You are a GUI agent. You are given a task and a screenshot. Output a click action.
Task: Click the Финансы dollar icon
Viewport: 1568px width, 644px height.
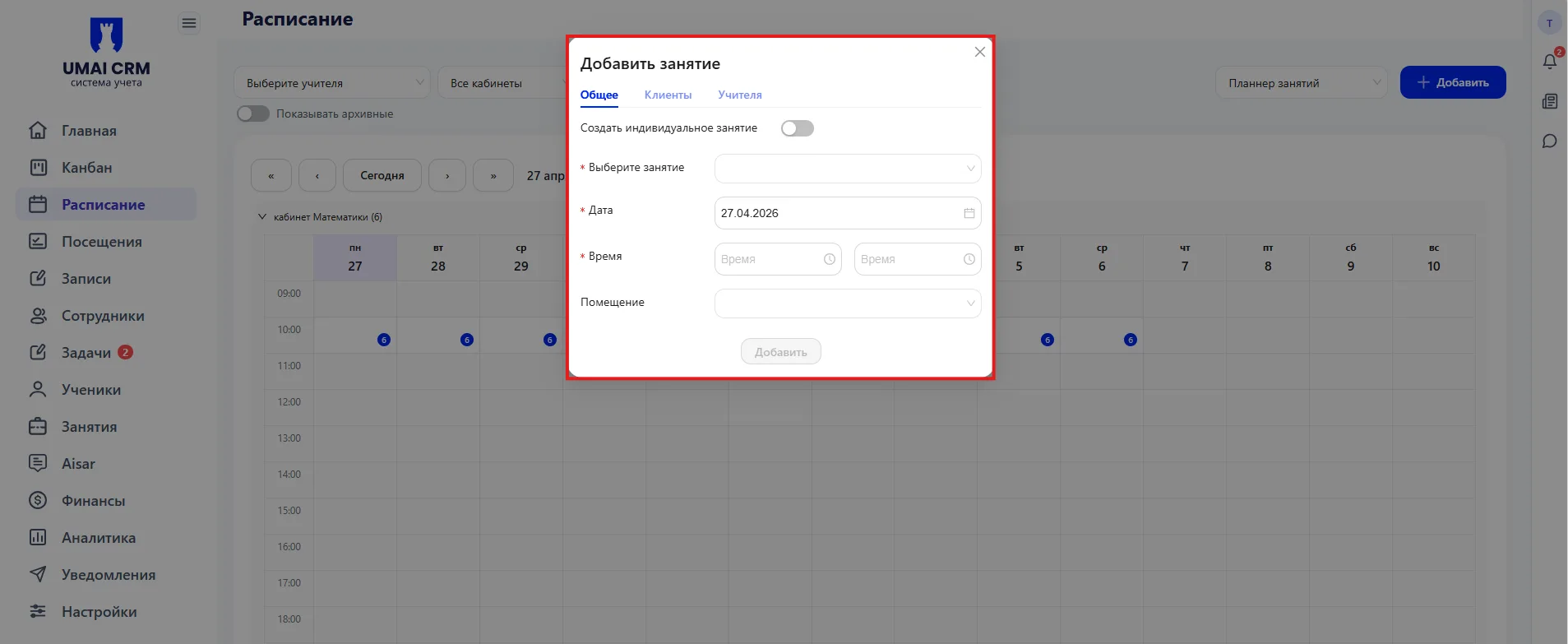[x=38, y=500]
